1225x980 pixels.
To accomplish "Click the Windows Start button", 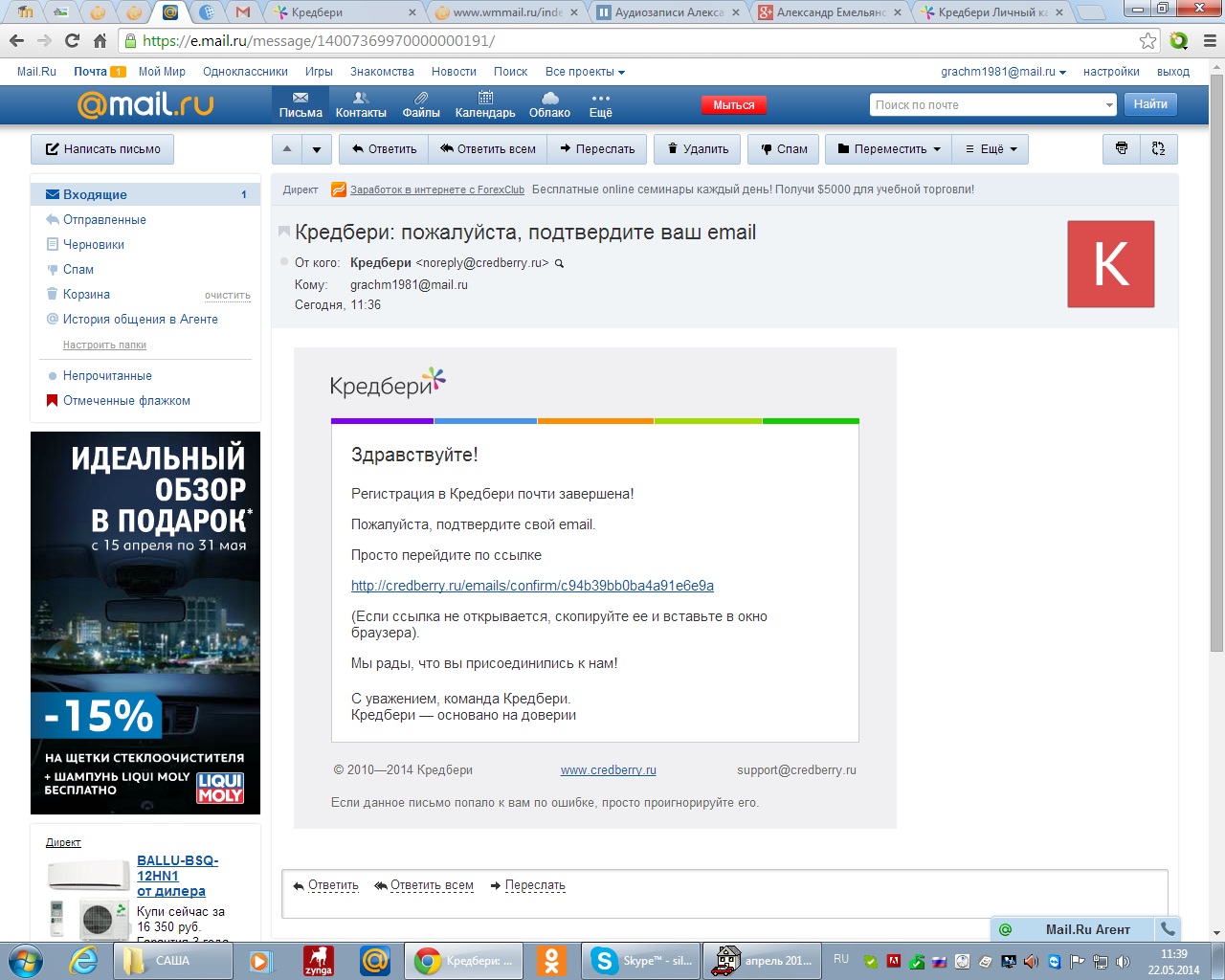I will [x=26, y=961].
